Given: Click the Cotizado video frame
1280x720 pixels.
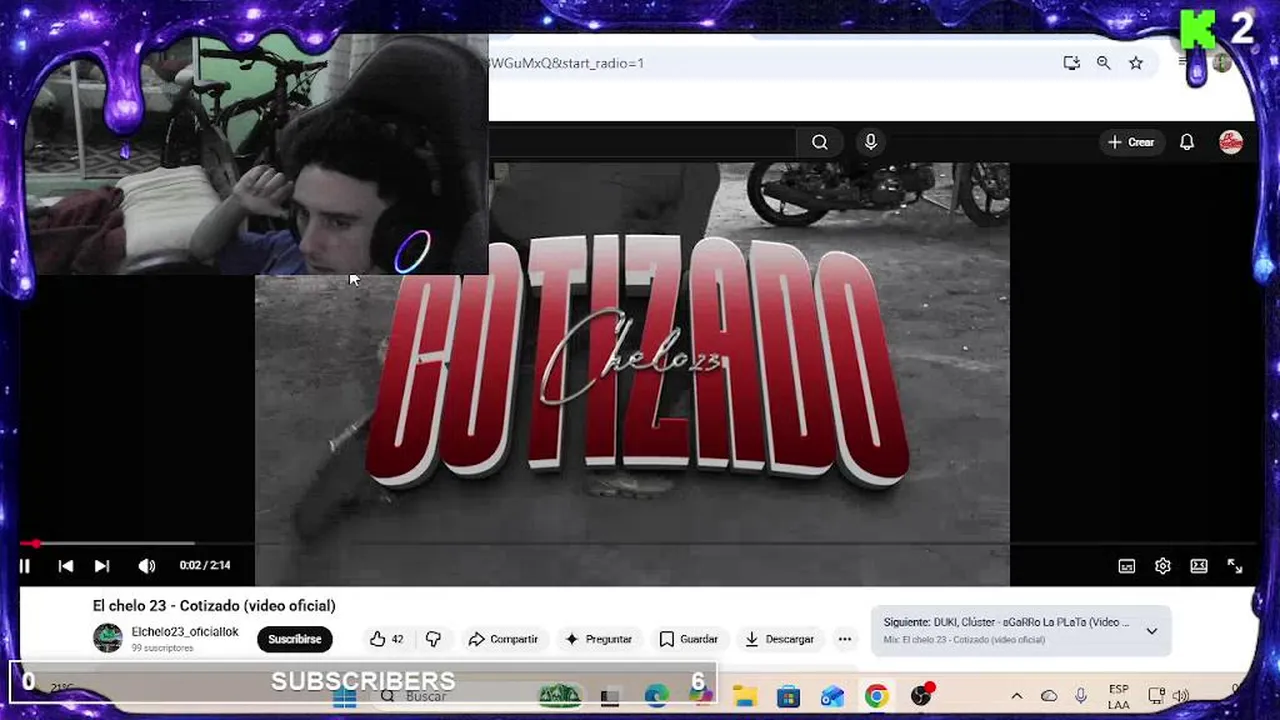Looking at the screenshot, I should tap(632, 374).
